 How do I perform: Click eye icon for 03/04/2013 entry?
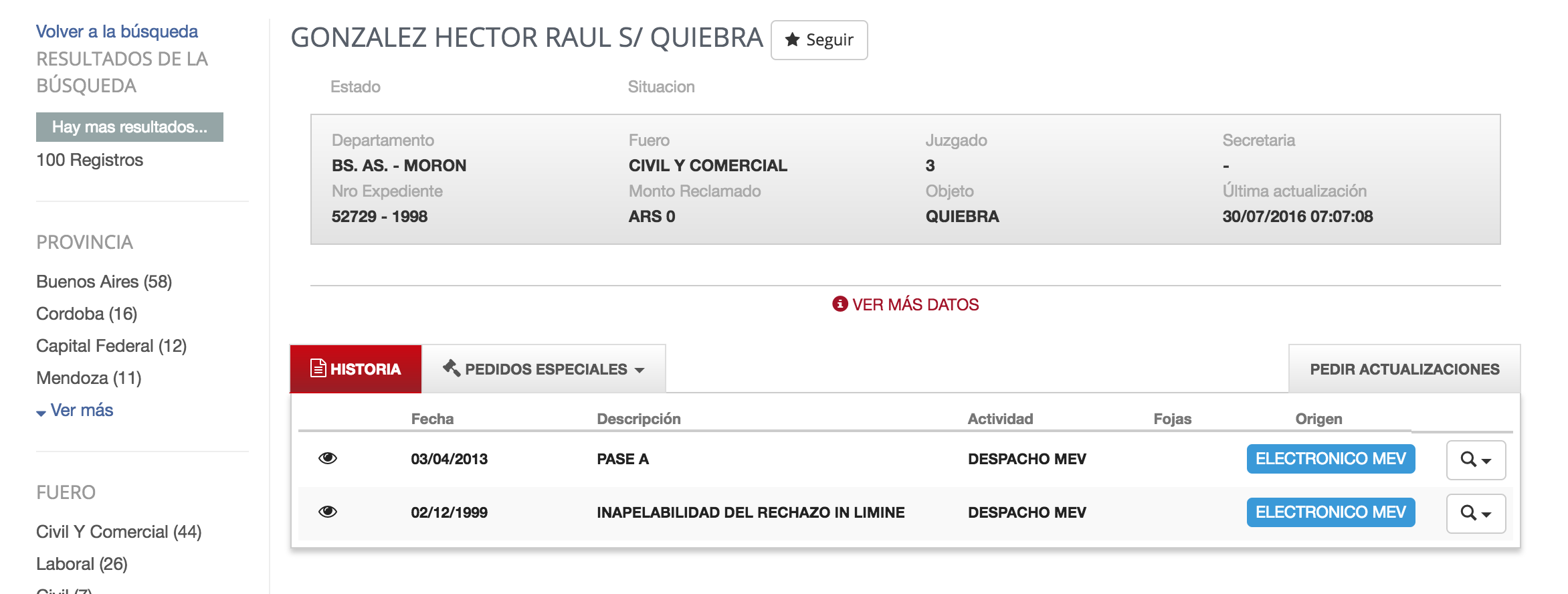328,458
